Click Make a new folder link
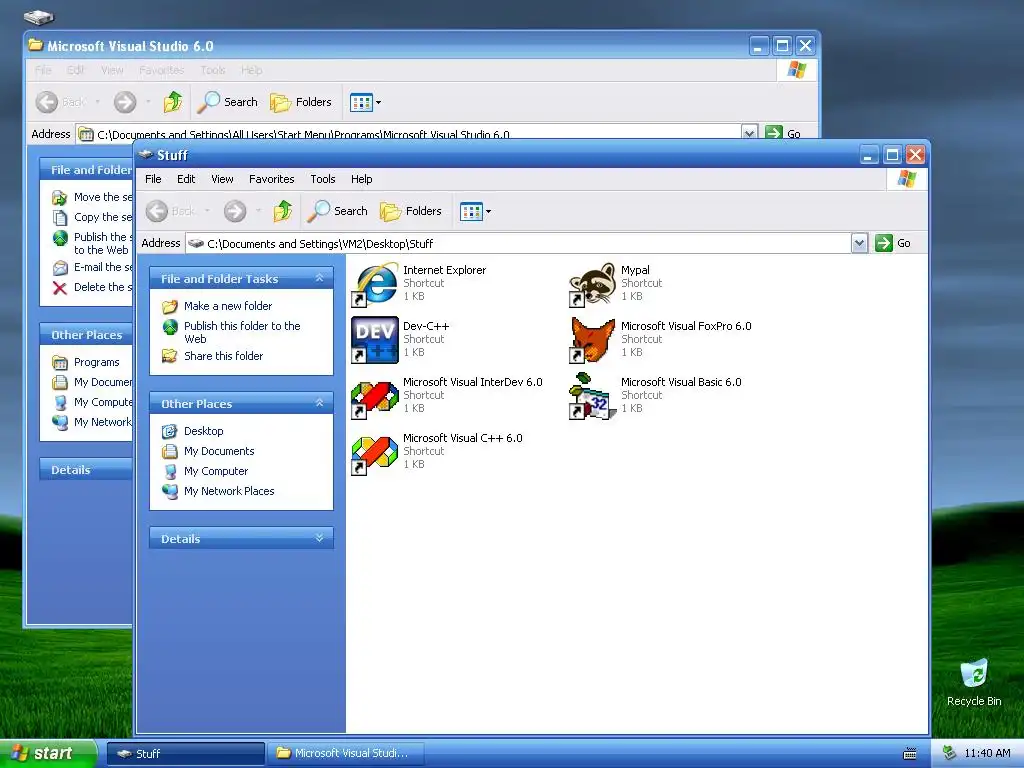The width and height of the screenshot is (1024, 768). pyautogui.click(x=228, y=306)
